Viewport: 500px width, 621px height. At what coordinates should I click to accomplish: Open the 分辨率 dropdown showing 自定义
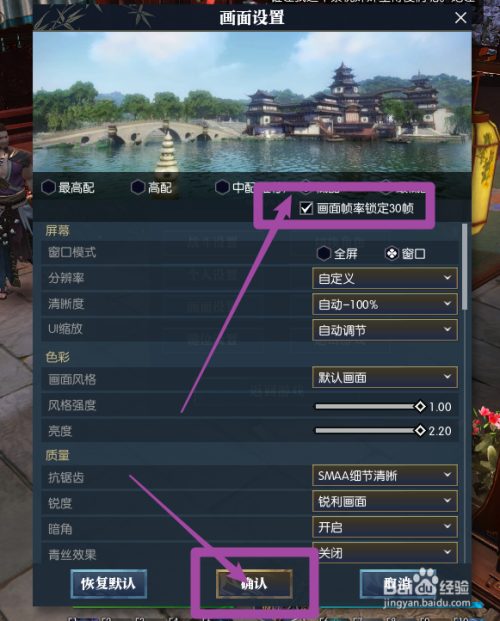tap(385, 278)
